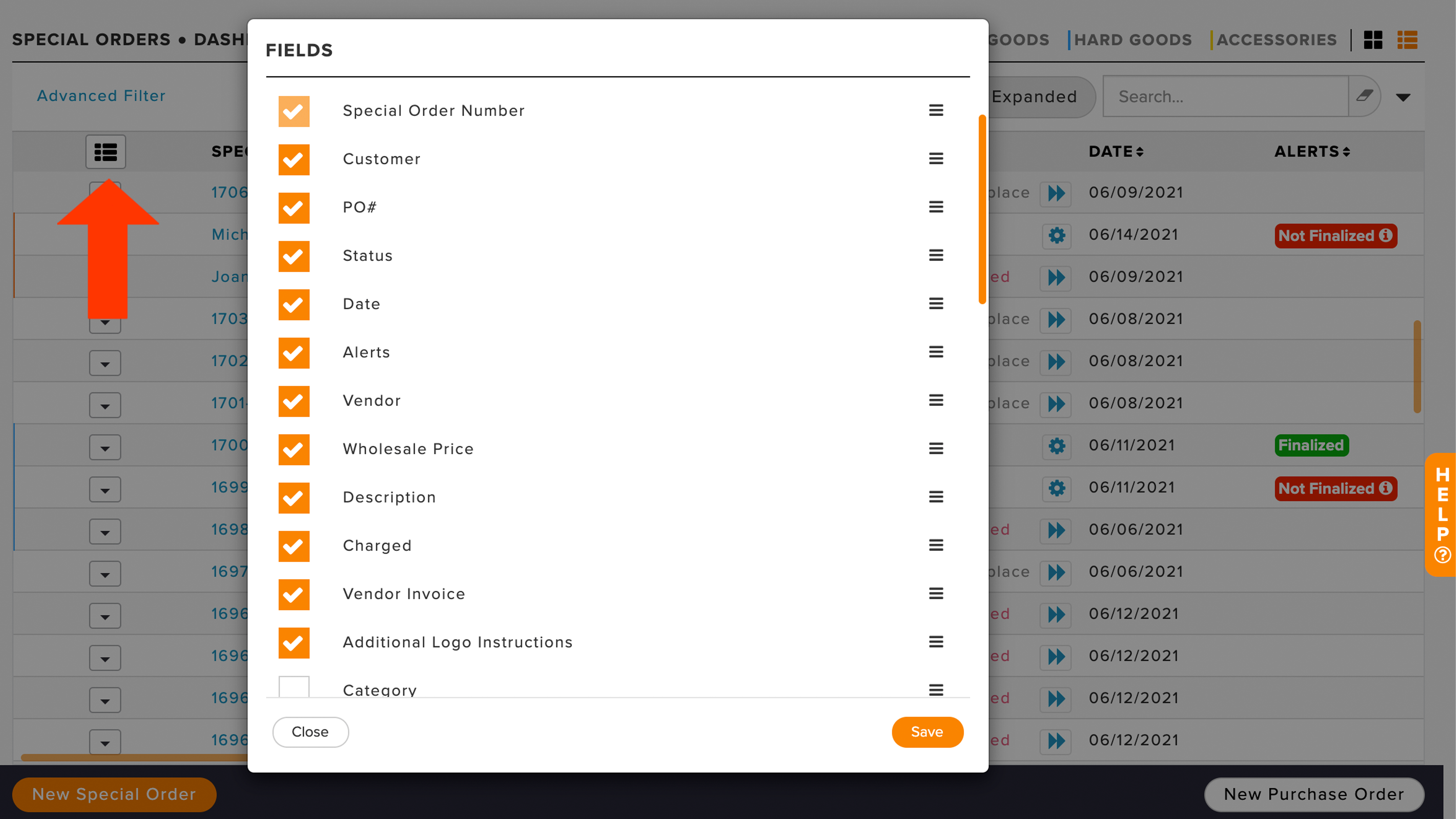The width and height of the screenshot is (1456, 819).
Task: Uncheck the Vendor field checkbox
Action: (294, 401)
